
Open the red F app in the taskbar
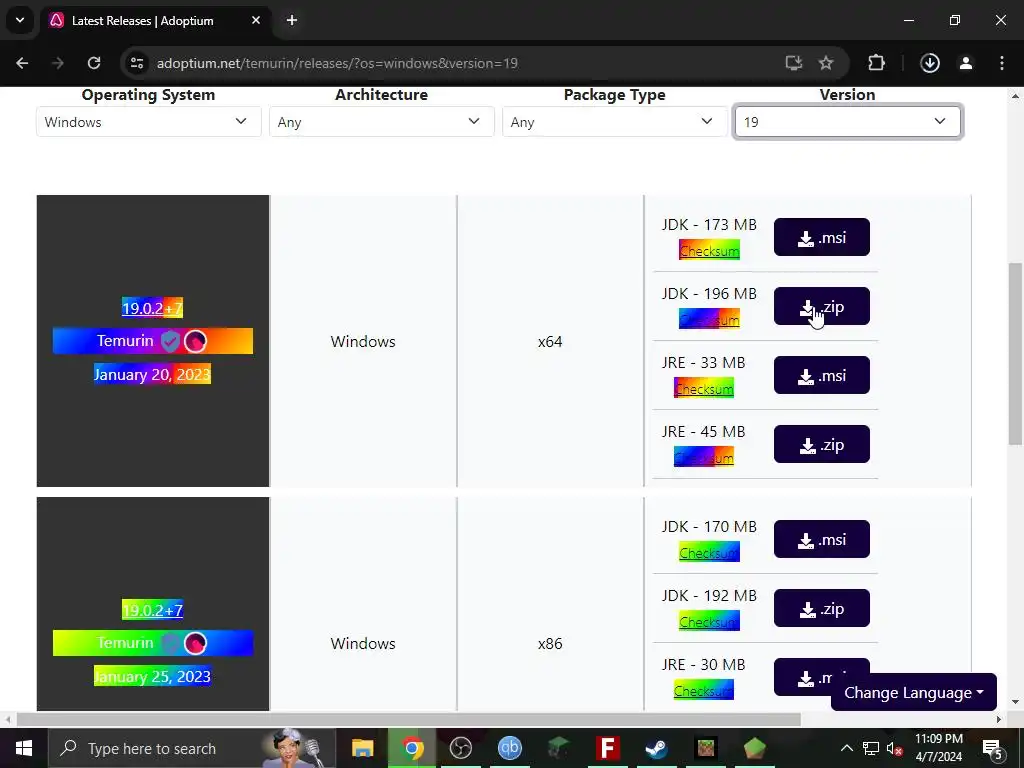pos(607,748)
